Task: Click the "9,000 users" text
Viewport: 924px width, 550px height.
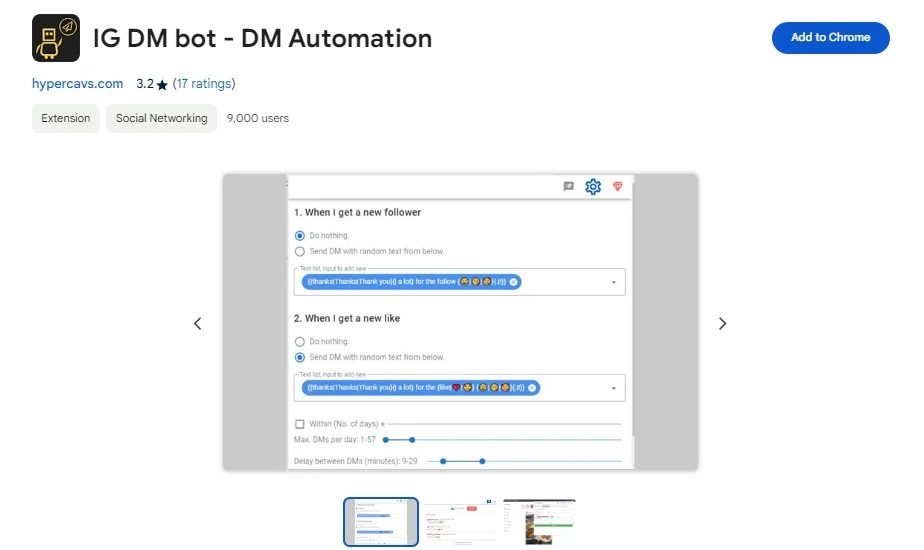Action: point(258,118)
